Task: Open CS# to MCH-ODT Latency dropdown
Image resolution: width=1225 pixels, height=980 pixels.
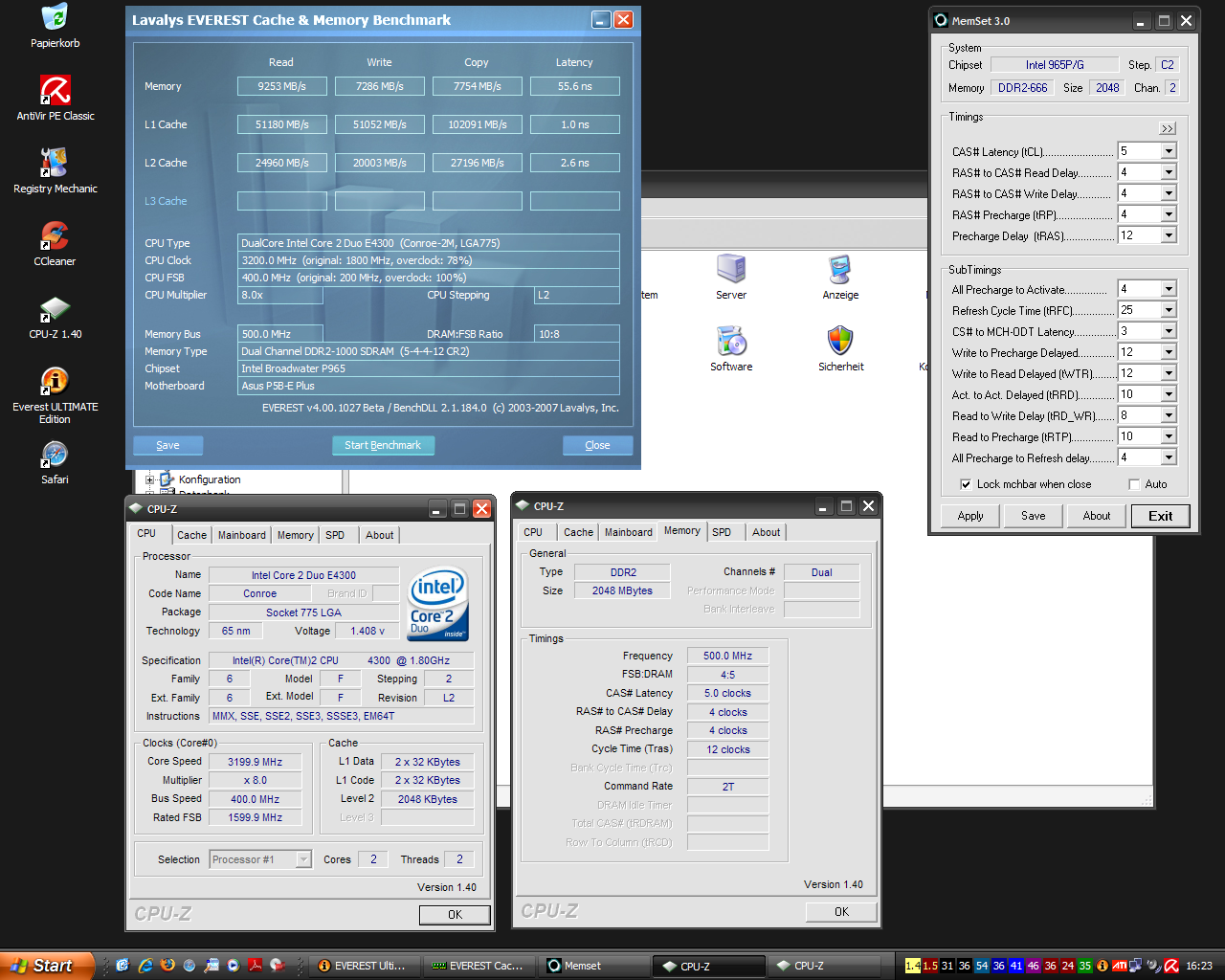Action: click(1169, 331)
